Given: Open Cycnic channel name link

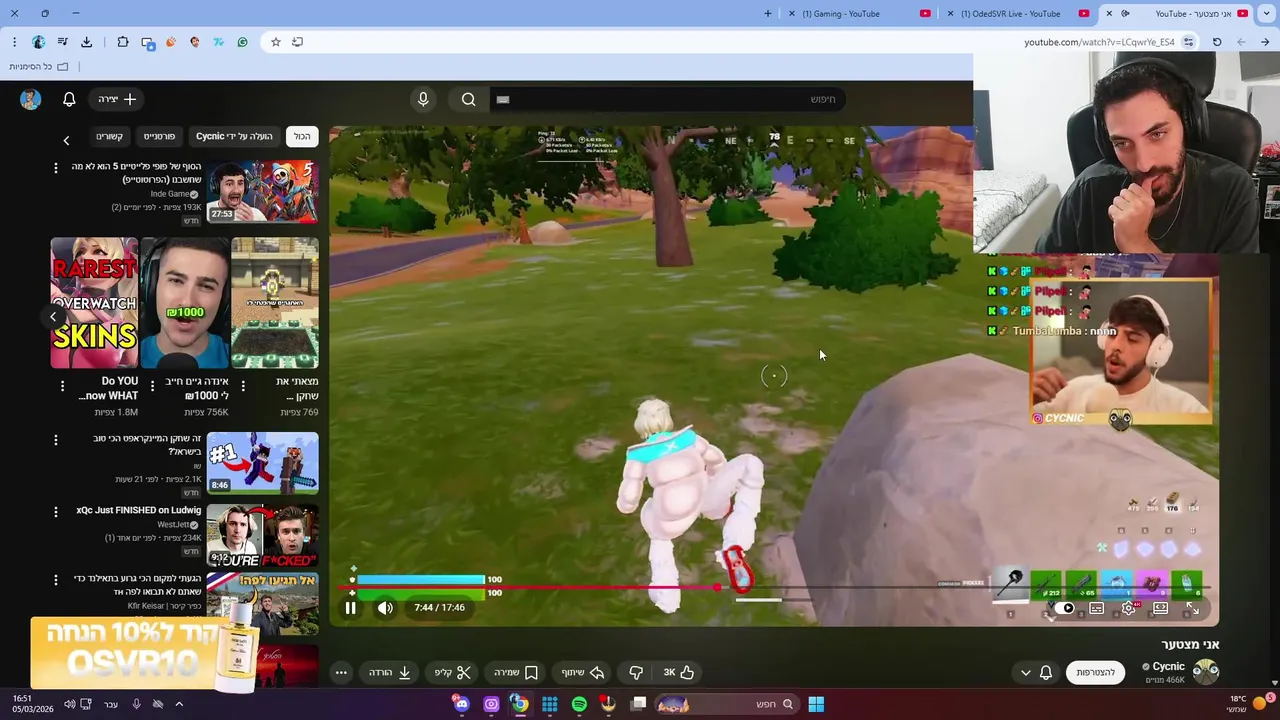Looking at the screenshot, I should [x=1169, y=666].
